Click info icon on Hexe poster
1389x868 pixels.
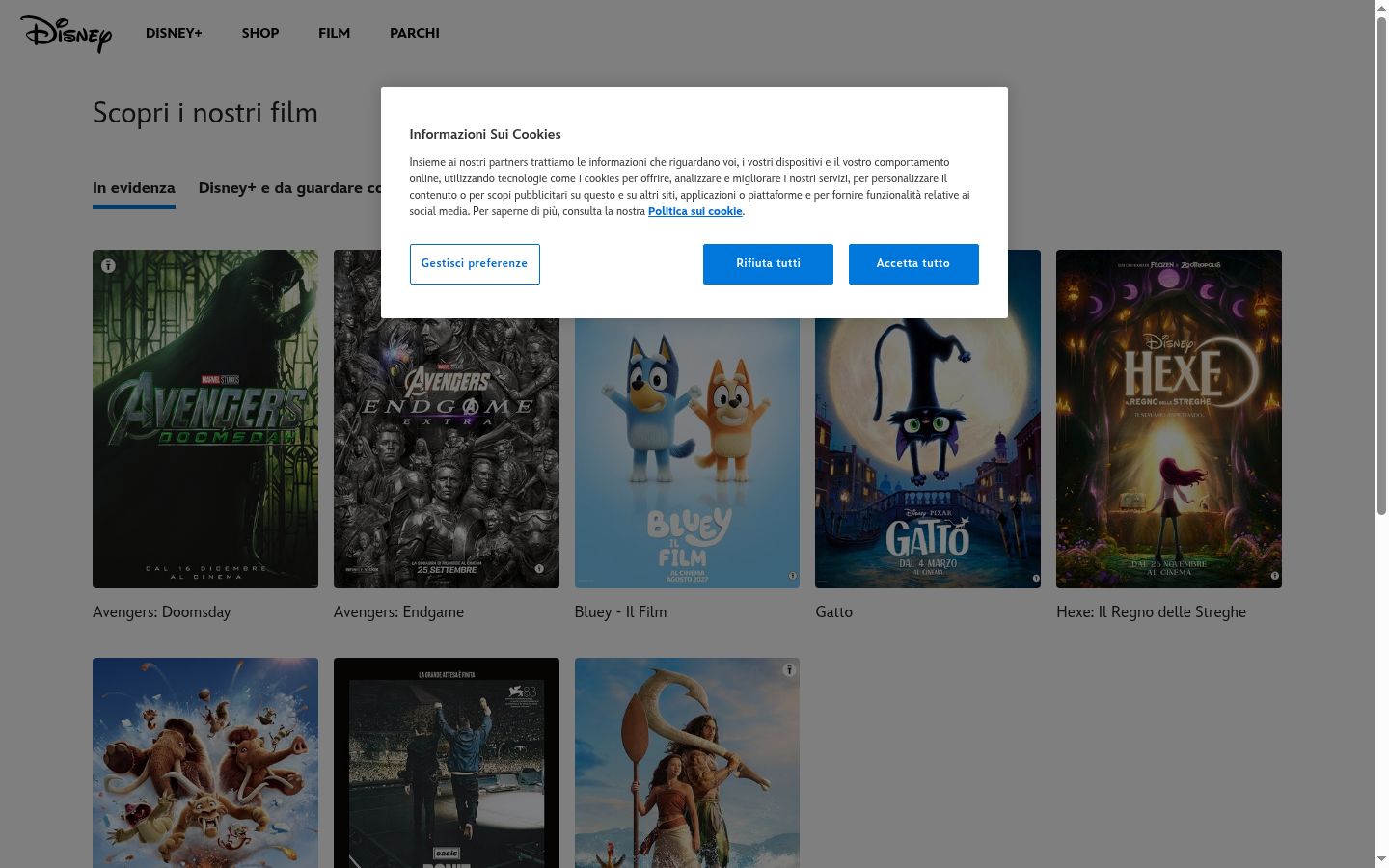click(x=1274, y=576)
